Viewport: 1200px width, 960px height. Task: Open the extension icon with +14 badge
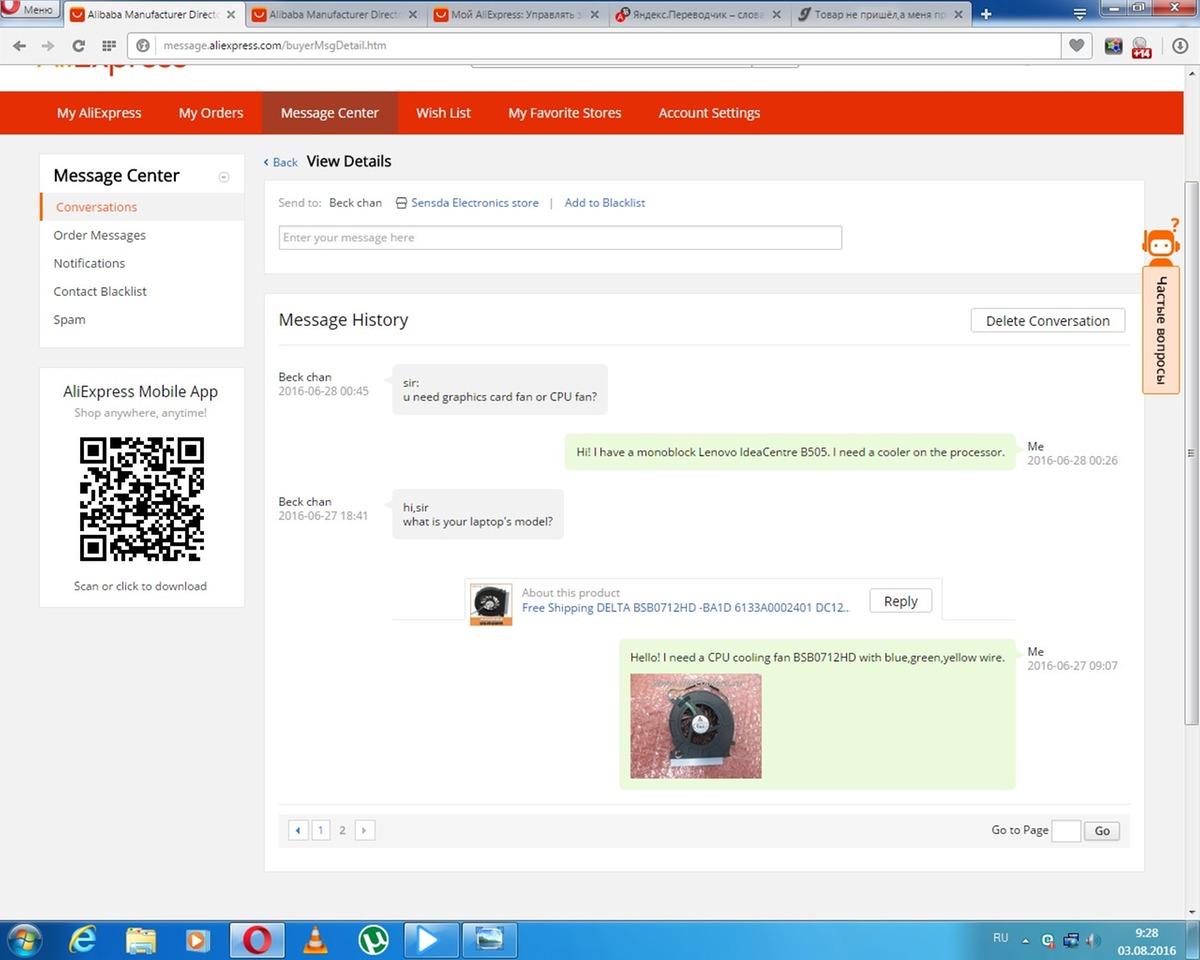pos(1141,47)
